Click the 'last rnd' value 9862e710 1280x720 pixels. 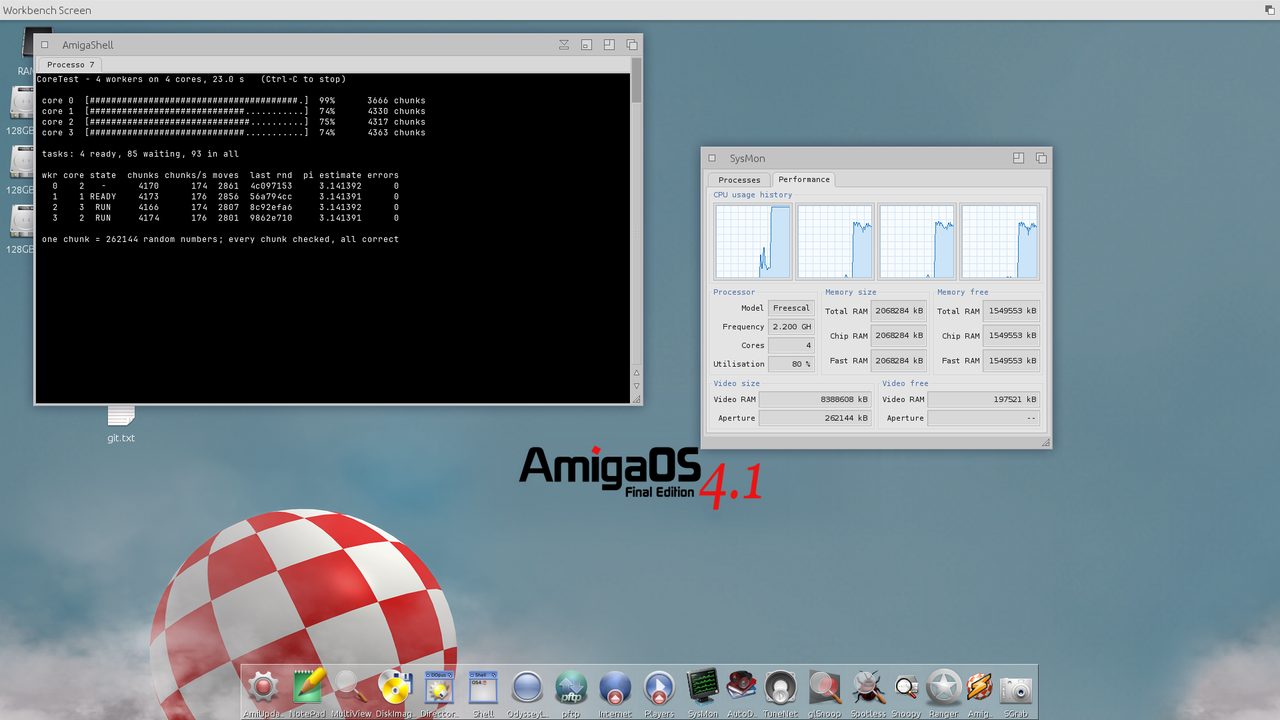pyautogui.click(x=271, y=218)
